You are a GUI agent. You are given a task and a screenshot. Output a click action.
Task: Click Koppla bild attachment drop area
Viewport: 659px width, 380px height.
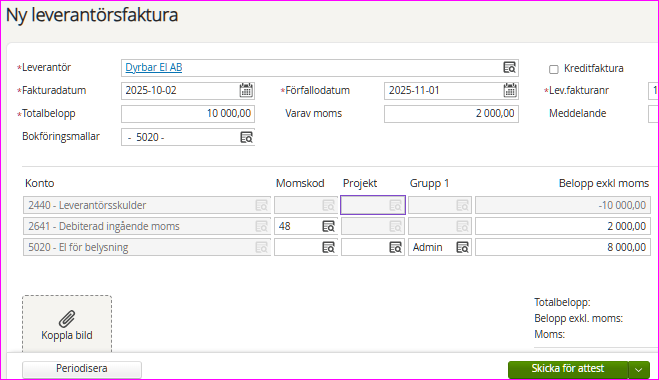67,324
